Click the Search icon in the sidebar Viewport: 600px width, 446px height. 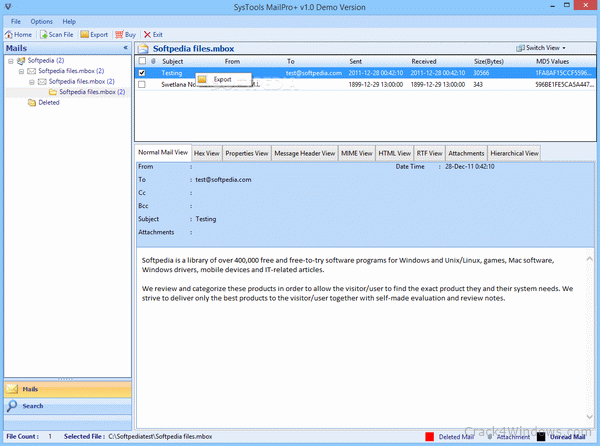[11, 406]
